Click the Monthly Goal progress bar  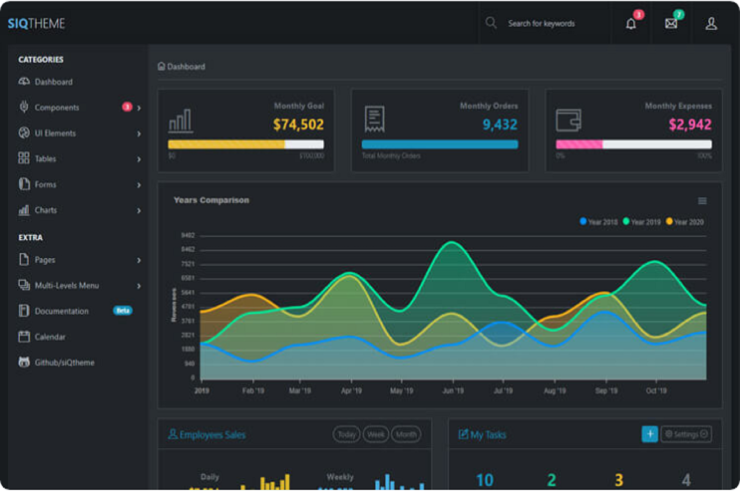tap(245, 144)
